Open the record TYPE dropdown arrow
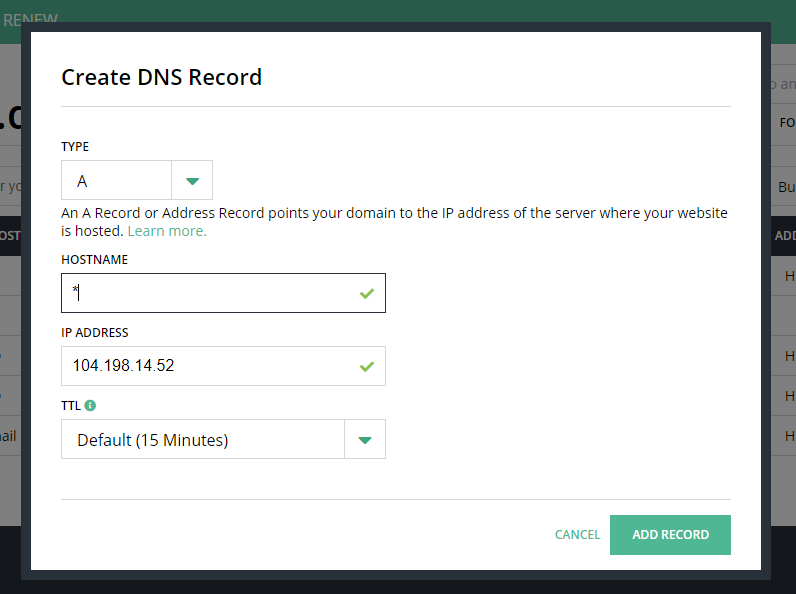The width and height of the screenshot is (796, 594). pos(193,181)
